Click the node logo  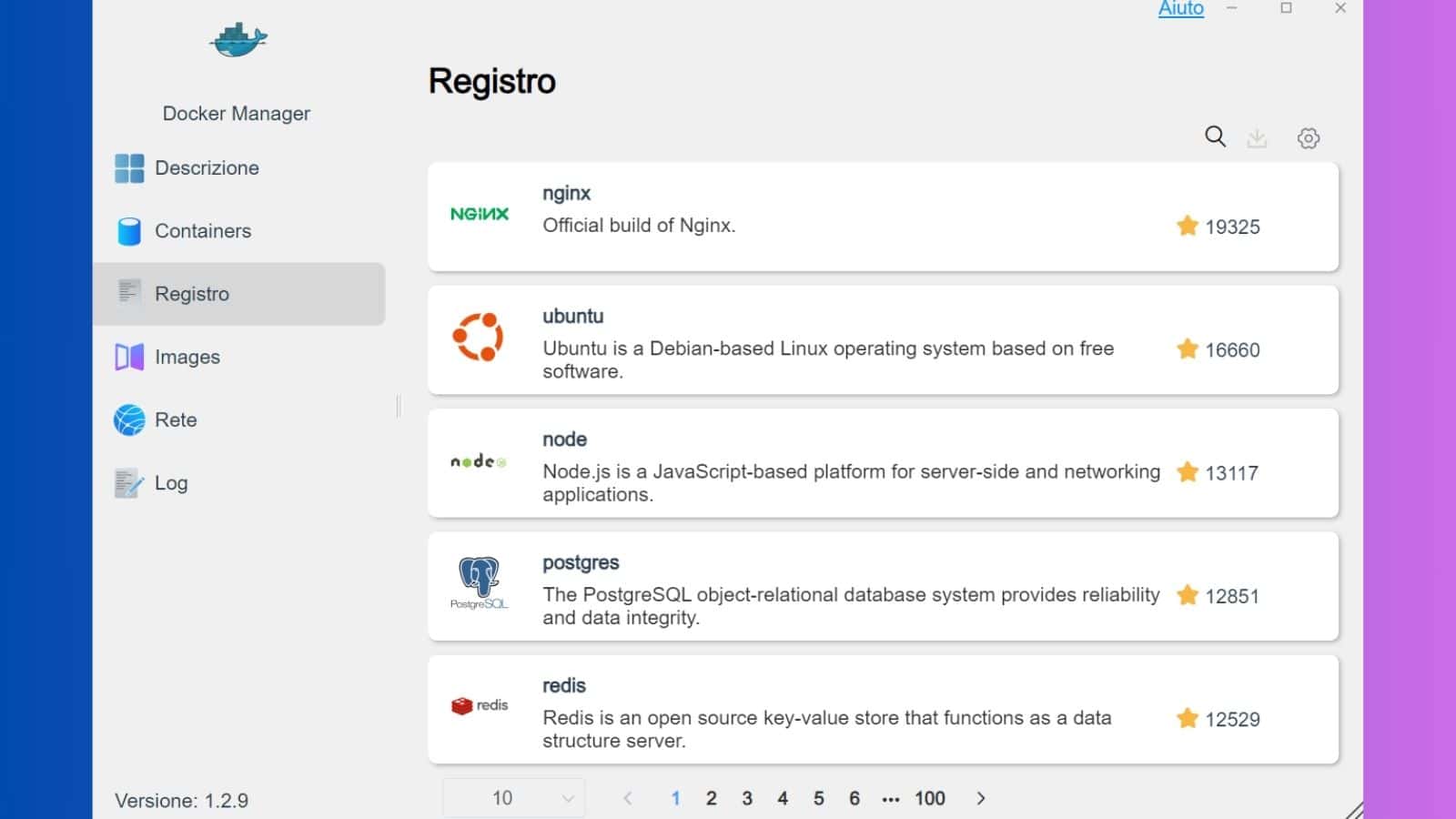tap(479, 461)
